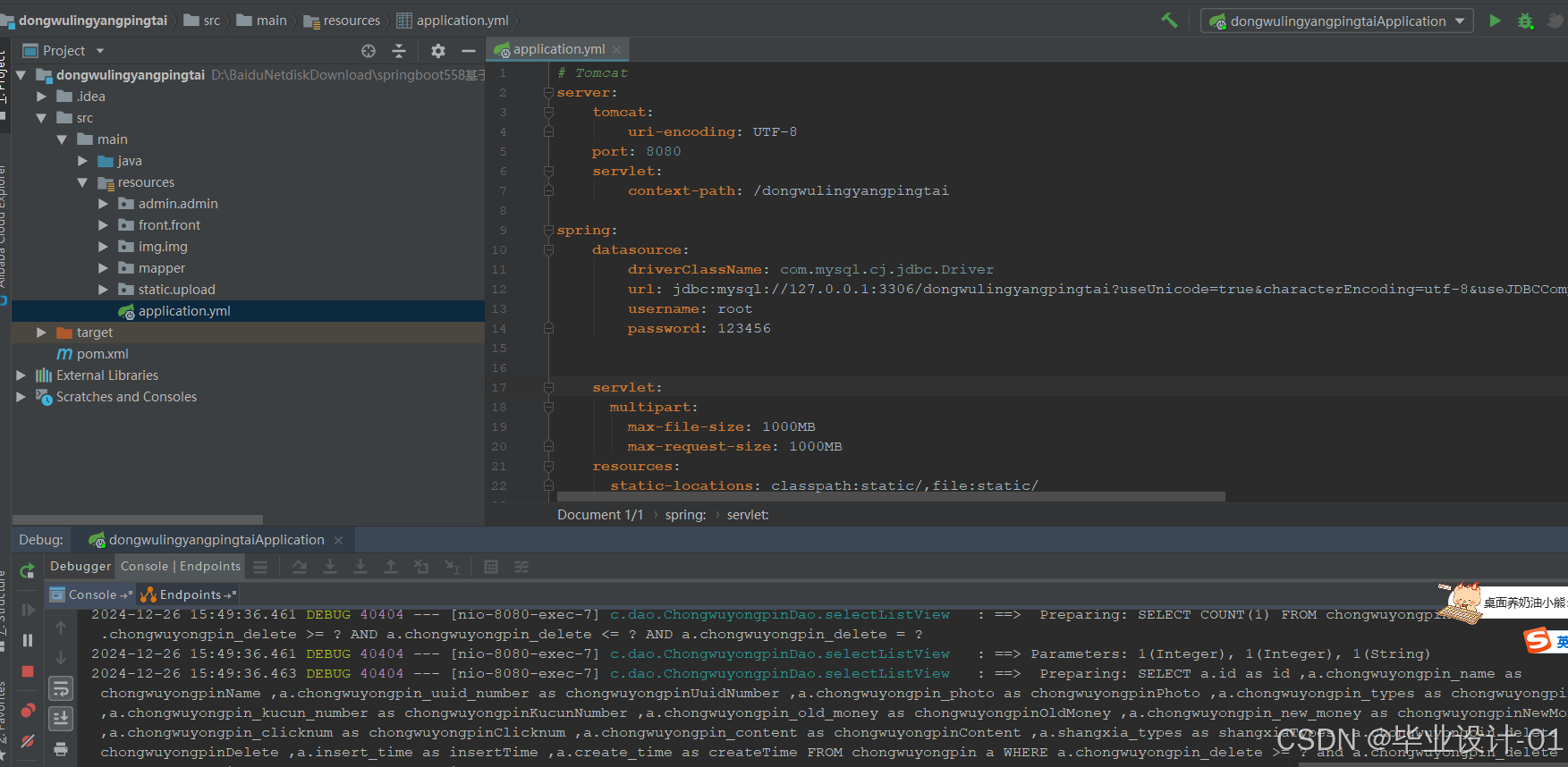This screenshot has height=767, width=1568.
Task: Select the Console sub-tab
Action: [90, 594]
